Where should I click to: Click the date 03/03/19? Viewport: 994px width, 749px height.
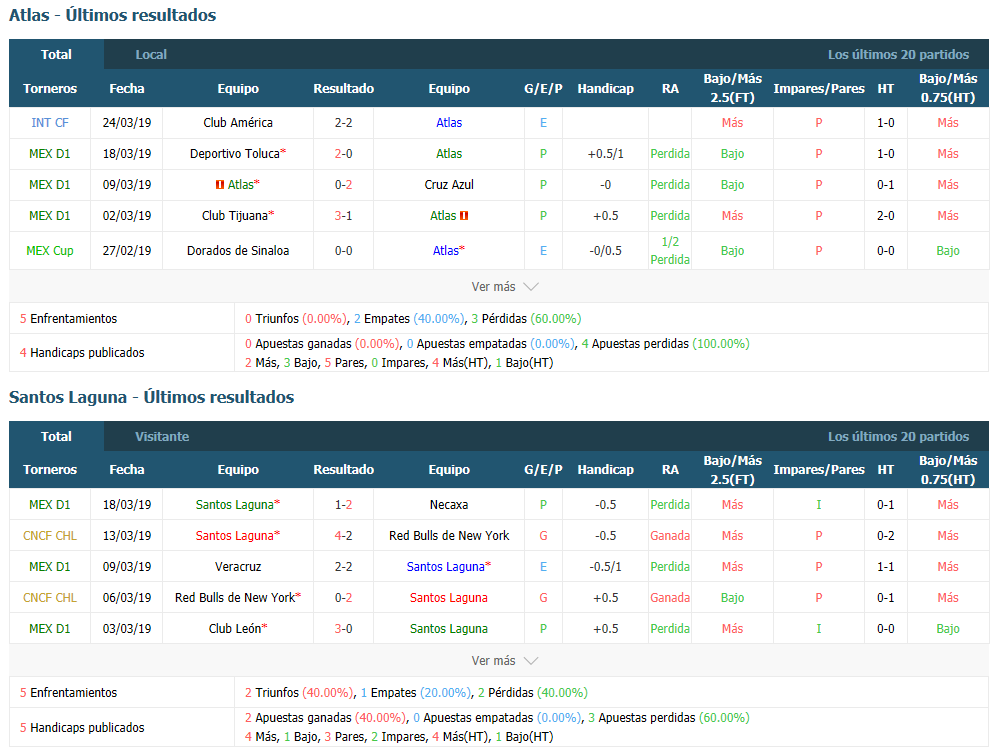127,629
